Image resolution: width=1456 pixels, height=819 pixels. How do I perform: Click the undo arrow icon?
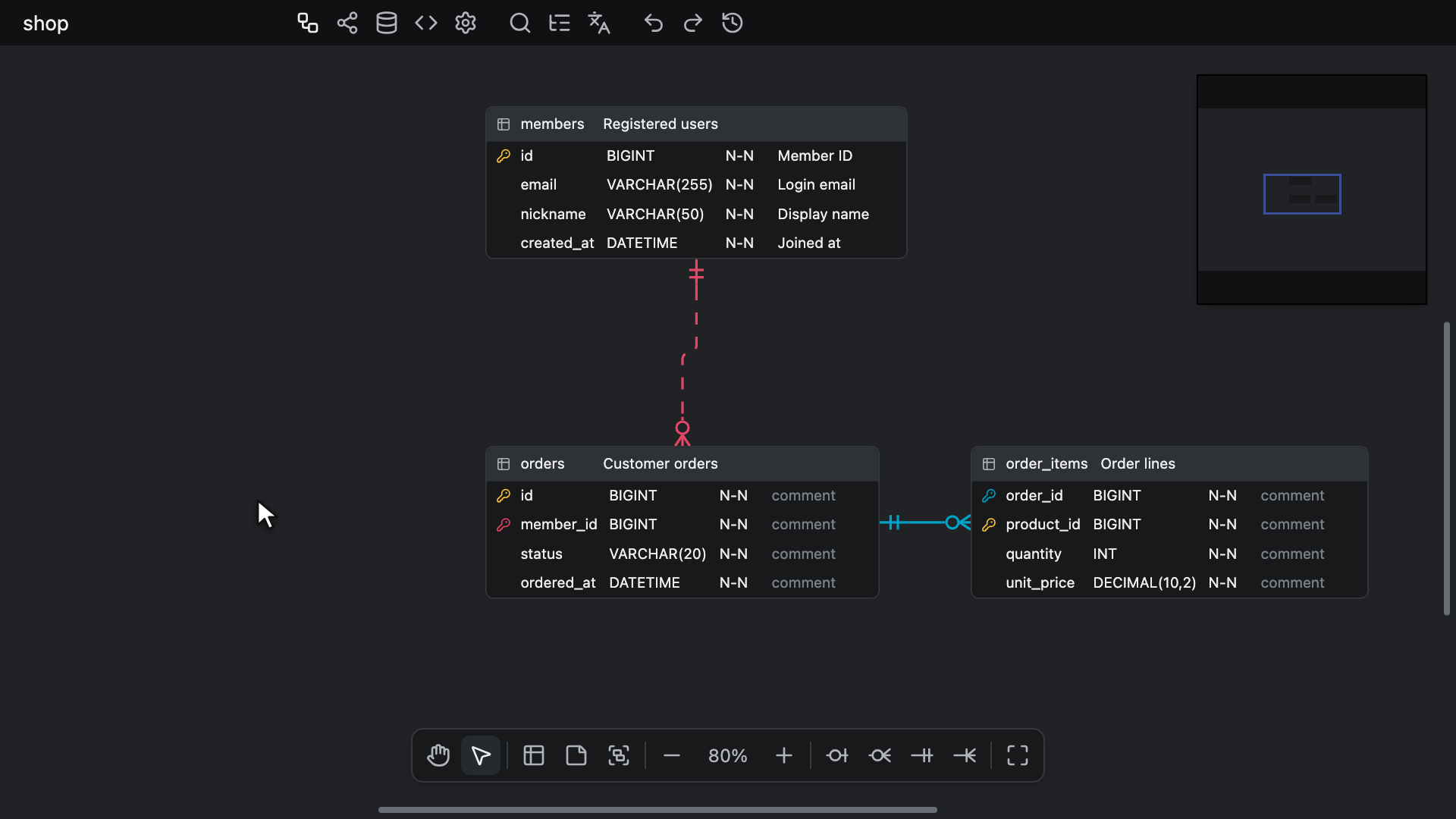pyautogui.click(x=654, y=23)
